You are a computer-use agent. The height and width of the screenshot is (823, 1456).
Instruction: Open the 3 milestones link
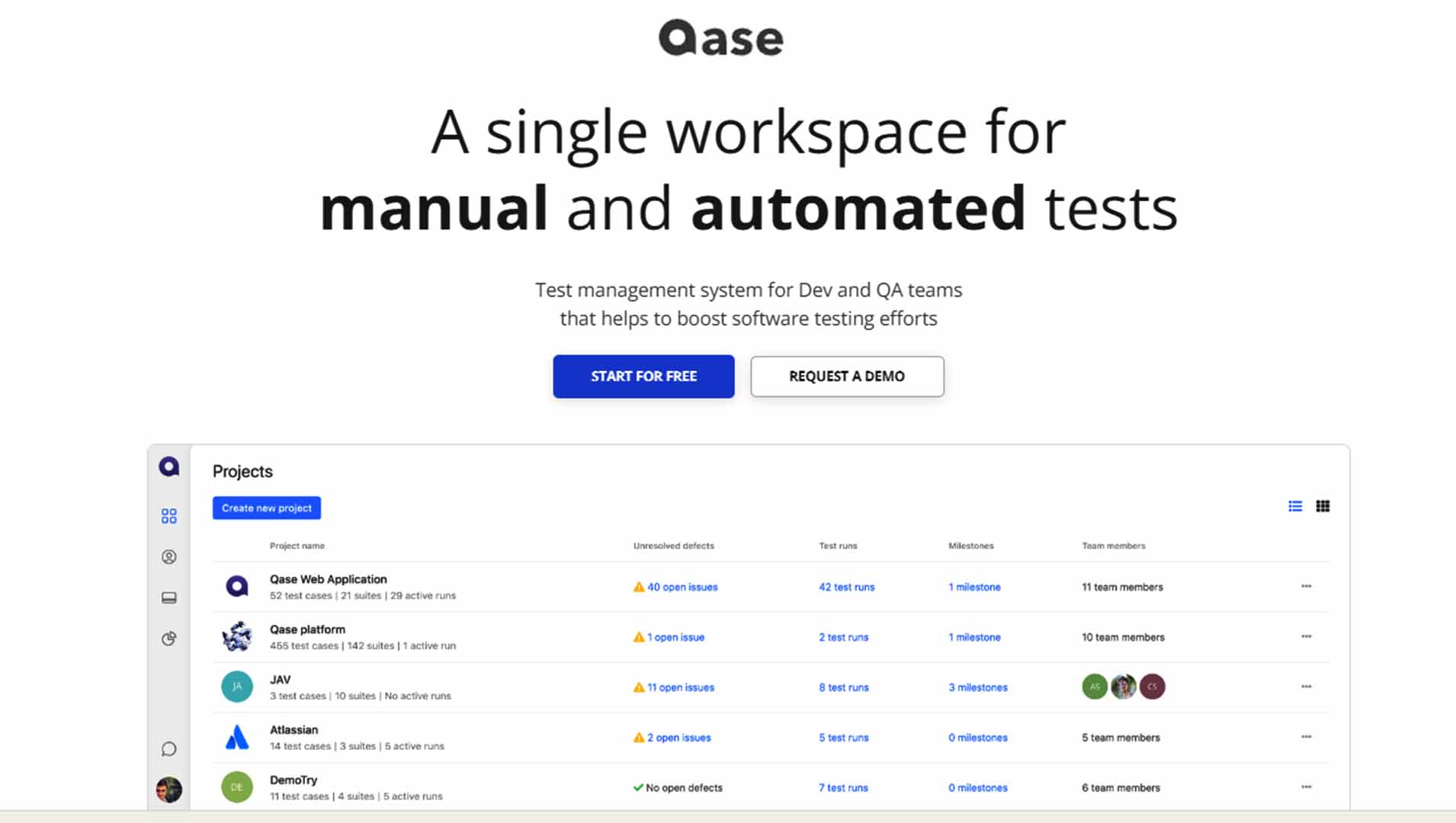tap(978, 687)
